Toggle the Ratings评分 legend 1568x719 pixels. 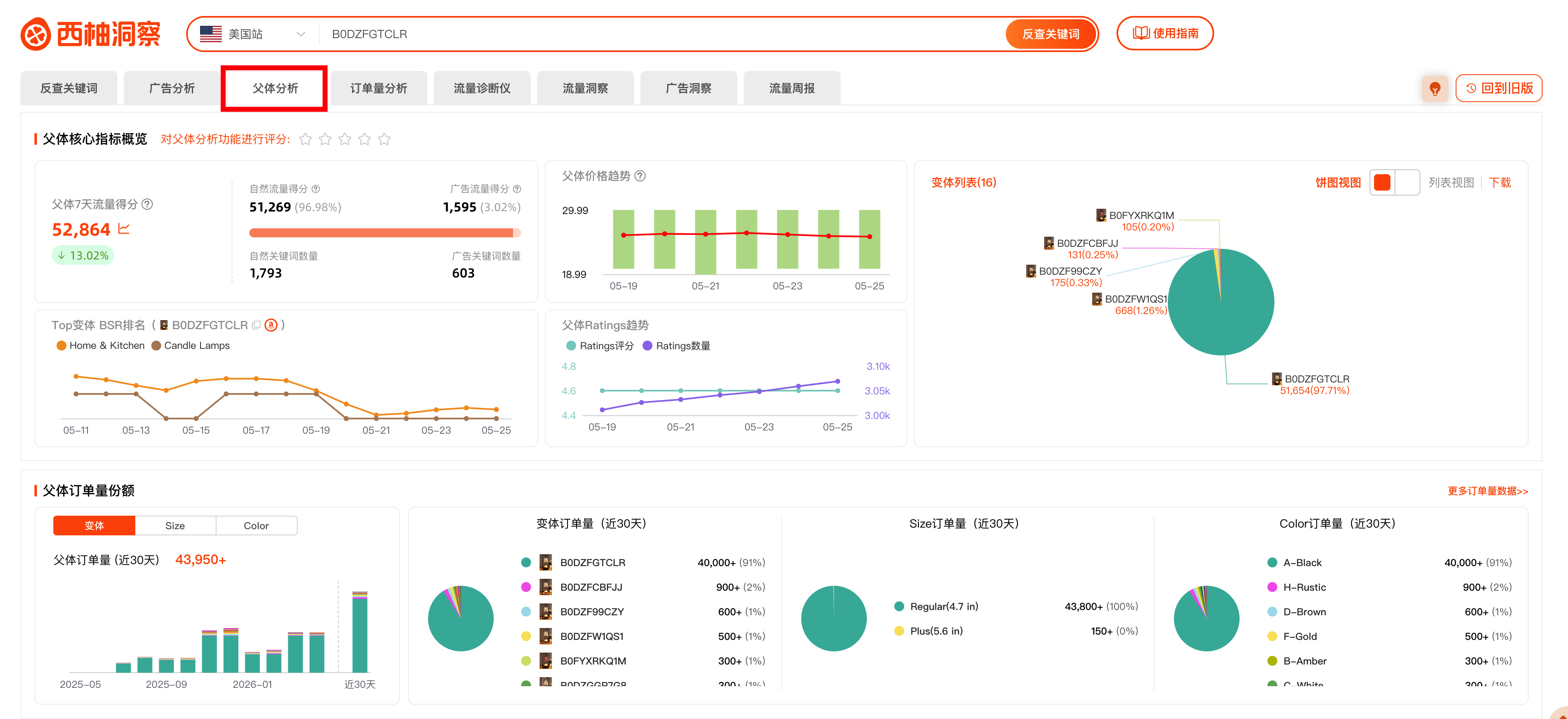tap(599, 346)
